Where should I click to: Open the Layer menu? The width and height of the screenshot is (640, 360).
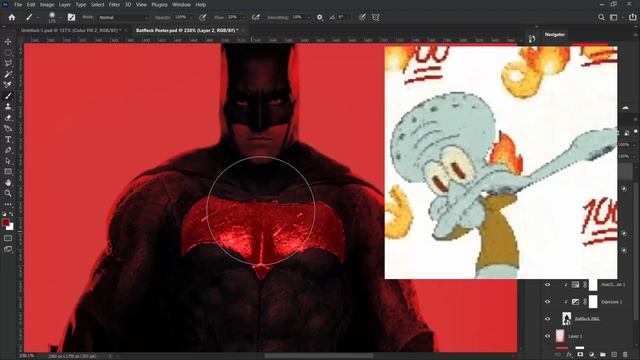click(64, 4)
